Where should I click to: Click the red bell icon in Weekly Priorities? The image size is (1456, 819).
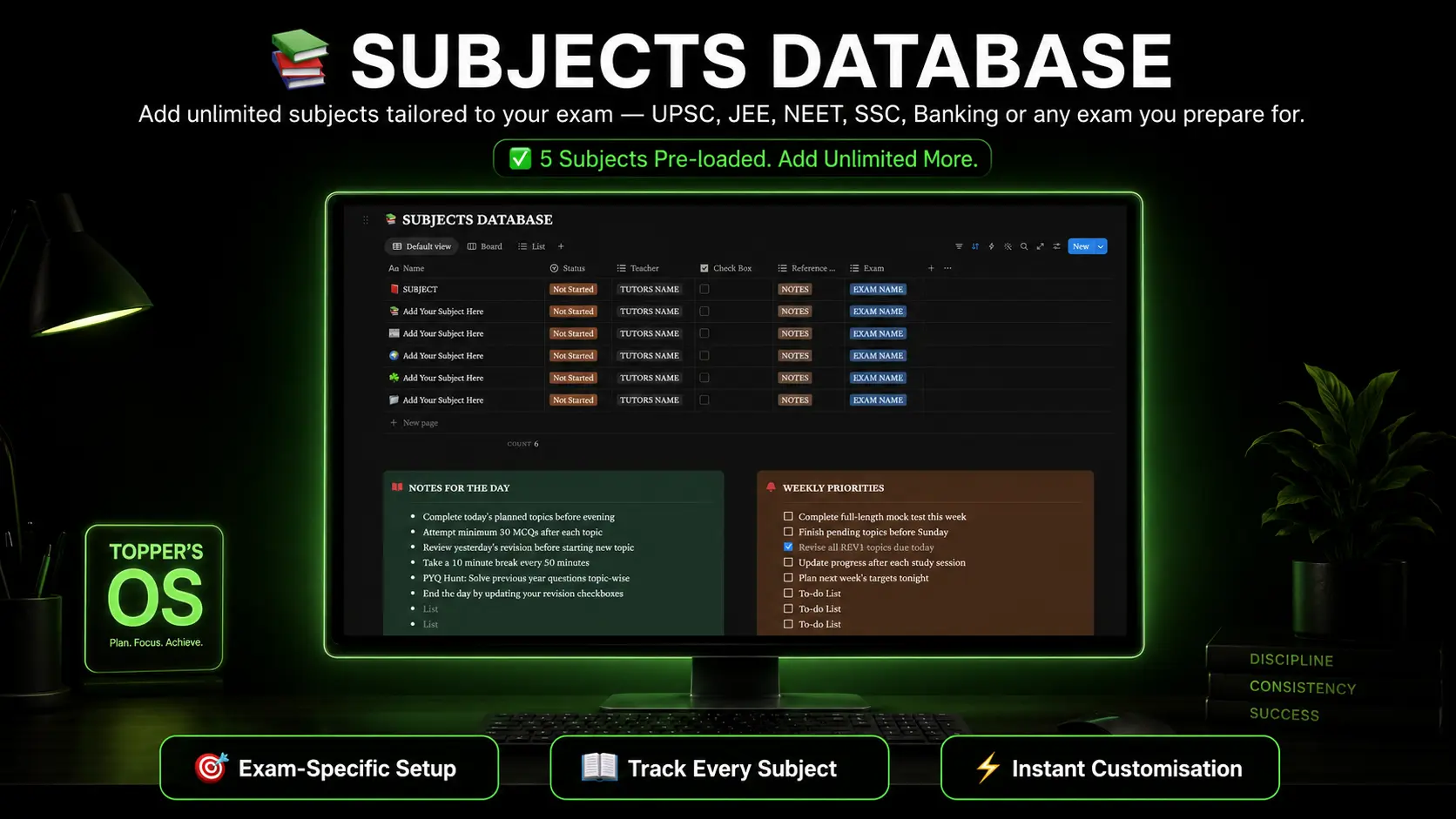pos(771,487)
